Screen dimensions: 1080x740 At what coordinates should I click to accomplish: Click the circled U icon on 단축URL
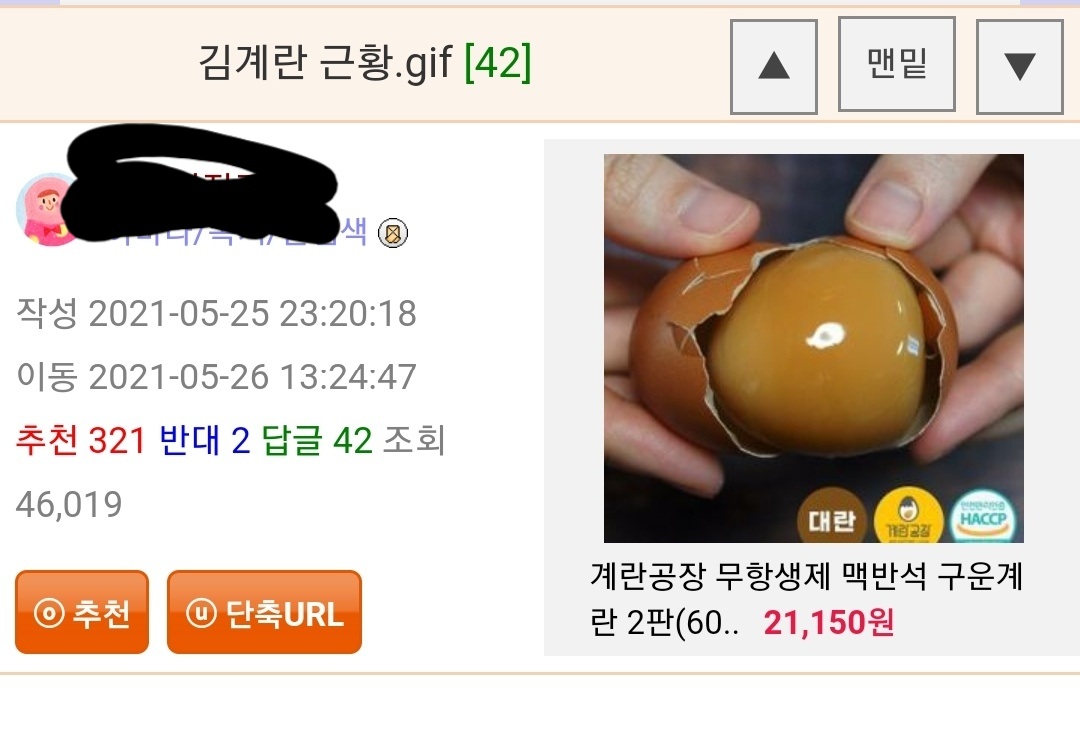click(201, 613)
